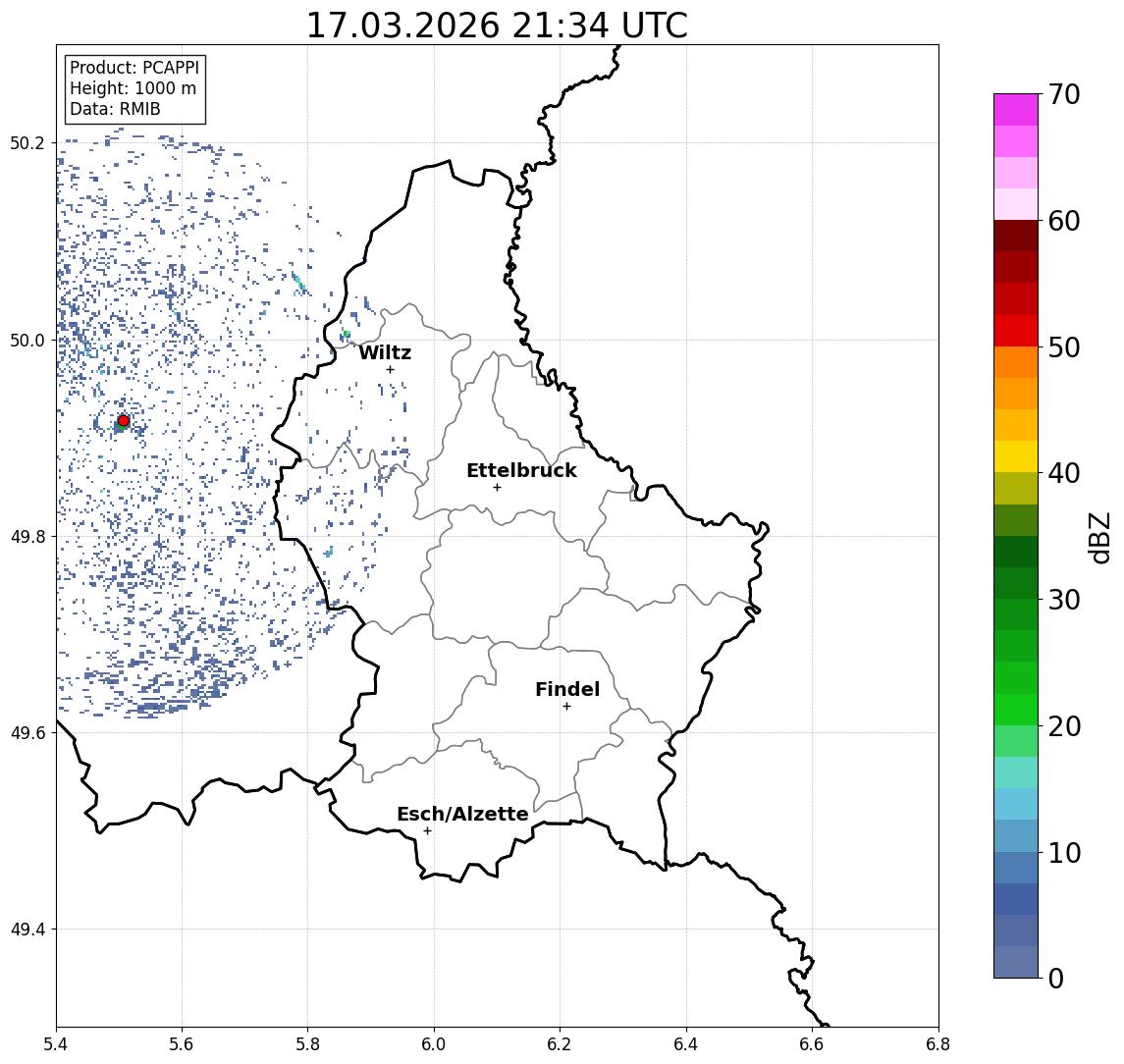Image resolution: width=1124 pixels, height=1064 pixels.
Task: Click the Wiltz city label
Action: [x=385, y=352]
